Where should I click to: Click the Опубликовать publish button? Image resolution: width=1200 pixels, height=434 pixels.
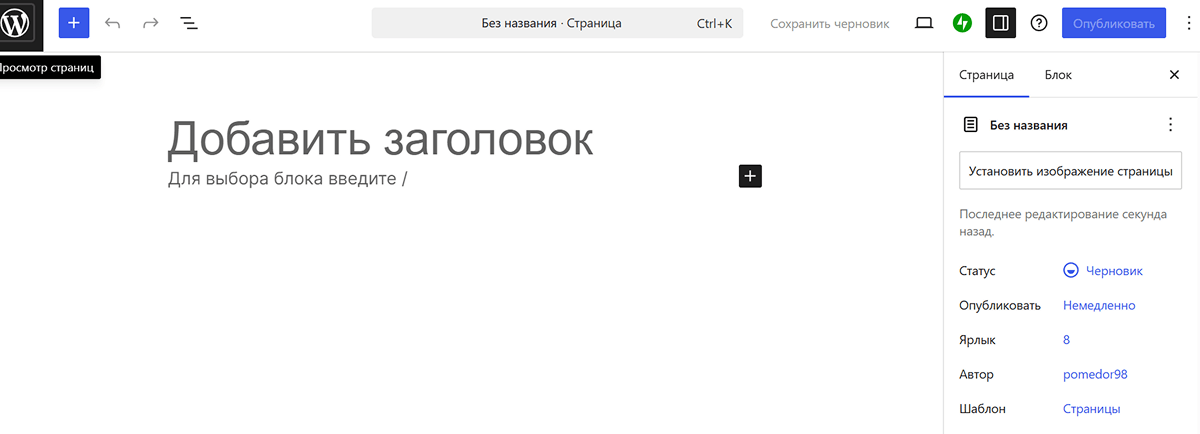point(1114,23)
